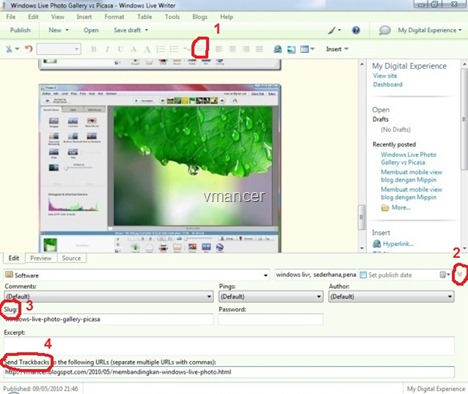Open the Software category dropdown
The width and height of the screenshot is (468, 394).
pos(266,275)
